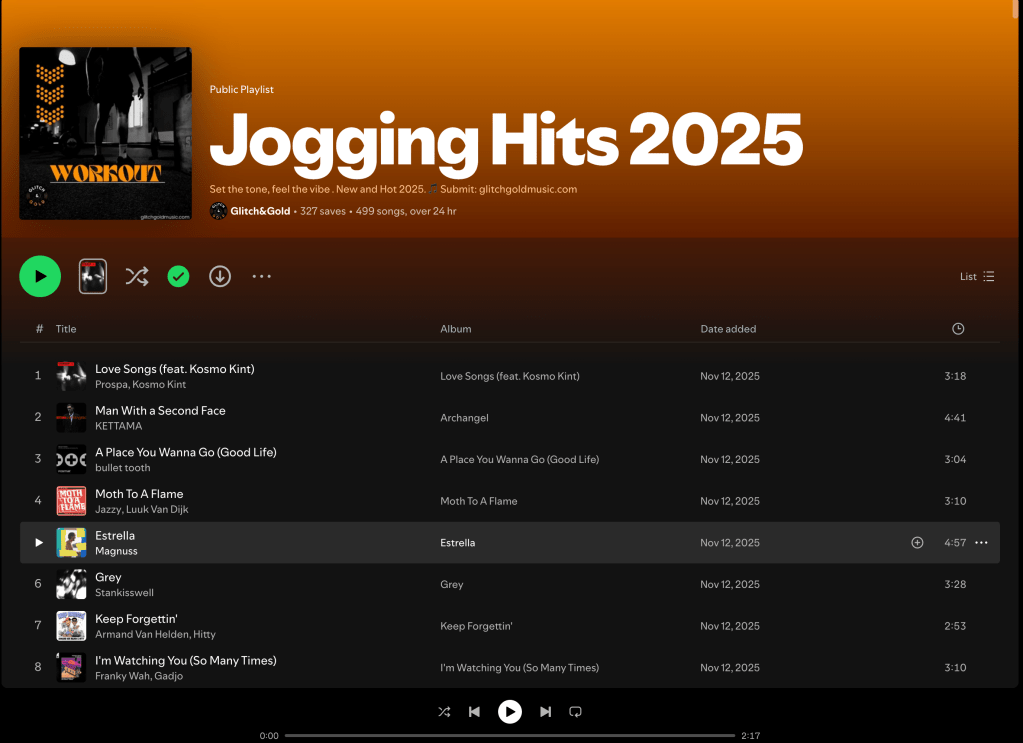The height and width of the screenshot is (743, 1023).
Task: Select Man With a Second Face title
Action: [x=160, y=411]
